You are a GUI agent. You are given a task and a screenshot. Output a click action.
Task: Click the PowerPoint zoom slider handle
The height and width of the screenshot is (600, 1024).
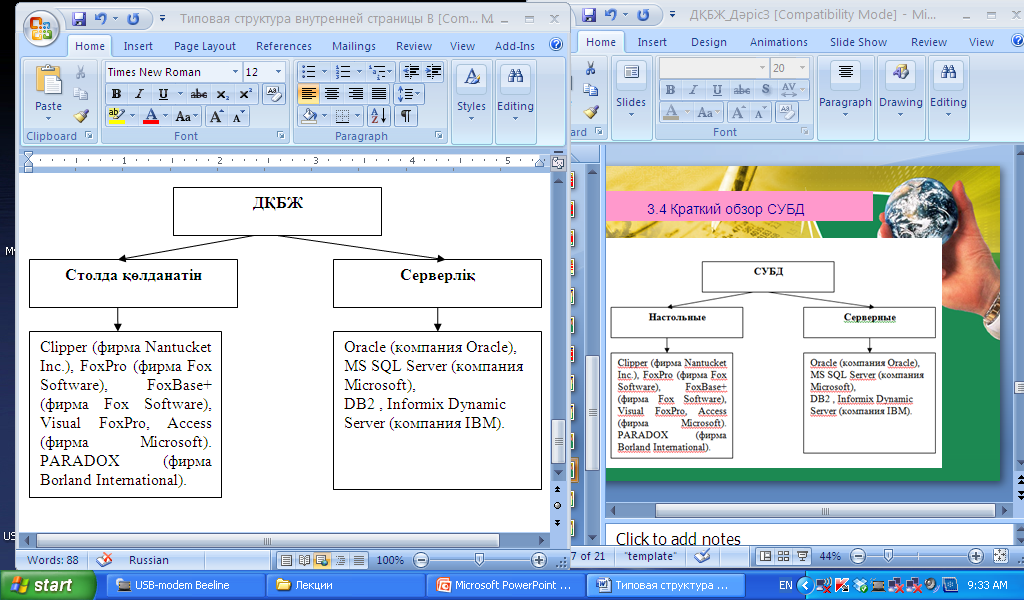pyautogui.click(x=888, y=556)
